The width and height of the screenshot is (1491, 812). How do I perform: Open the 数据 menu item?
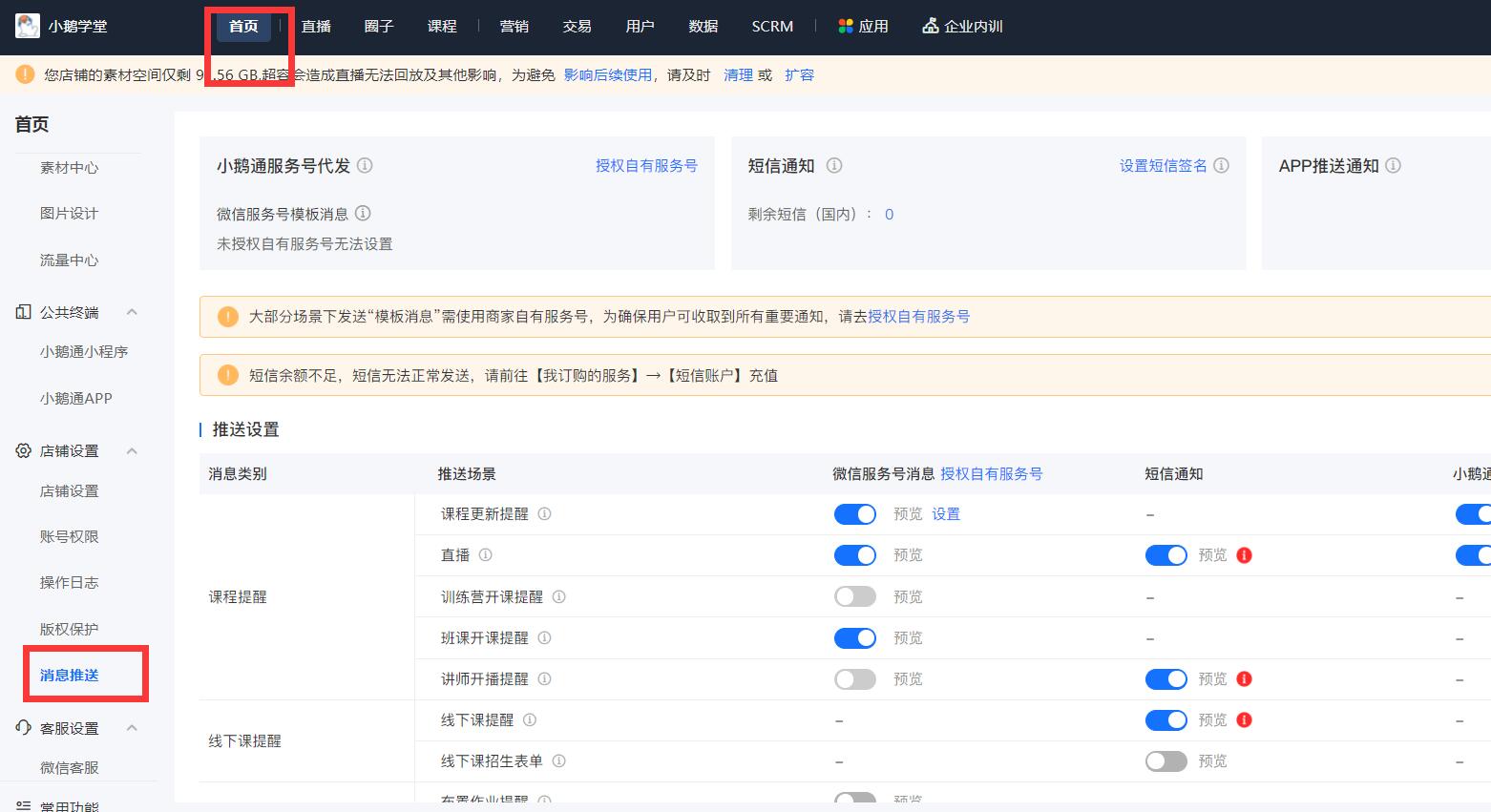point(703,26)
